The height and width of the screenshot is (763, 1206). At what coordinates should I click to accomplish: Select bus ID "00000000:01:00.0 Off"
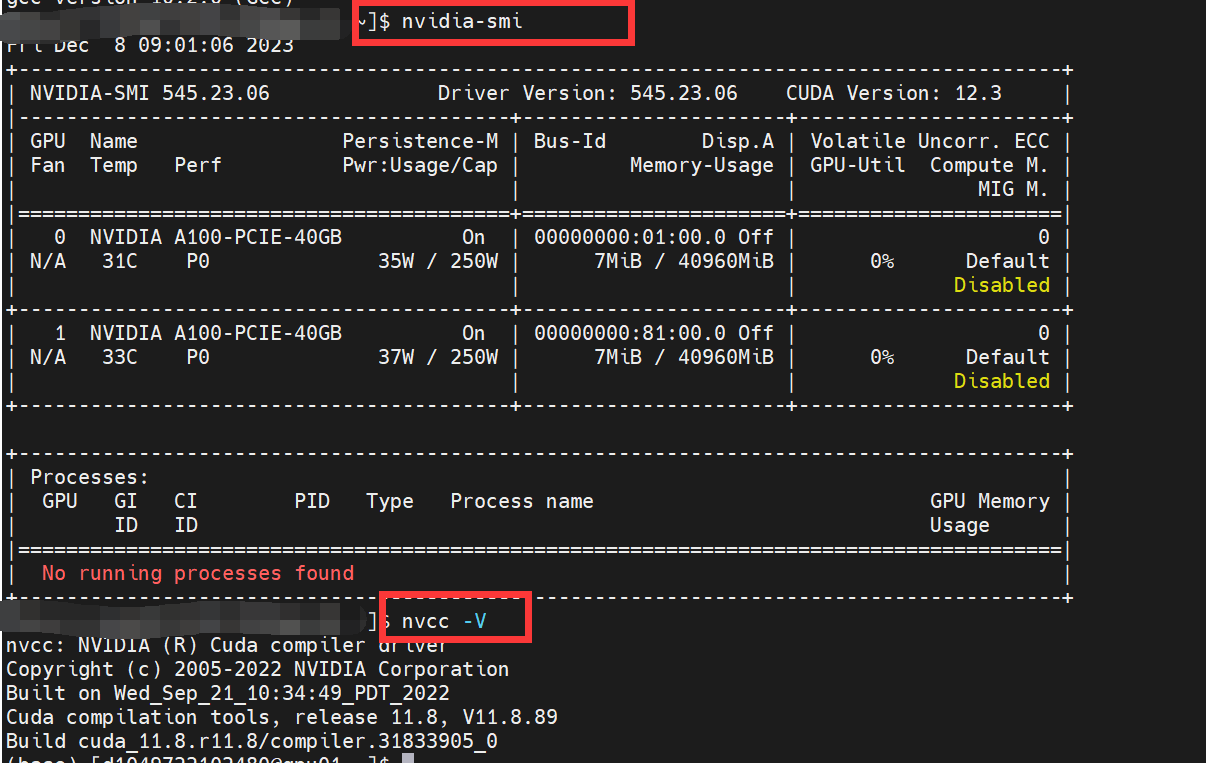tap(654, 237)
